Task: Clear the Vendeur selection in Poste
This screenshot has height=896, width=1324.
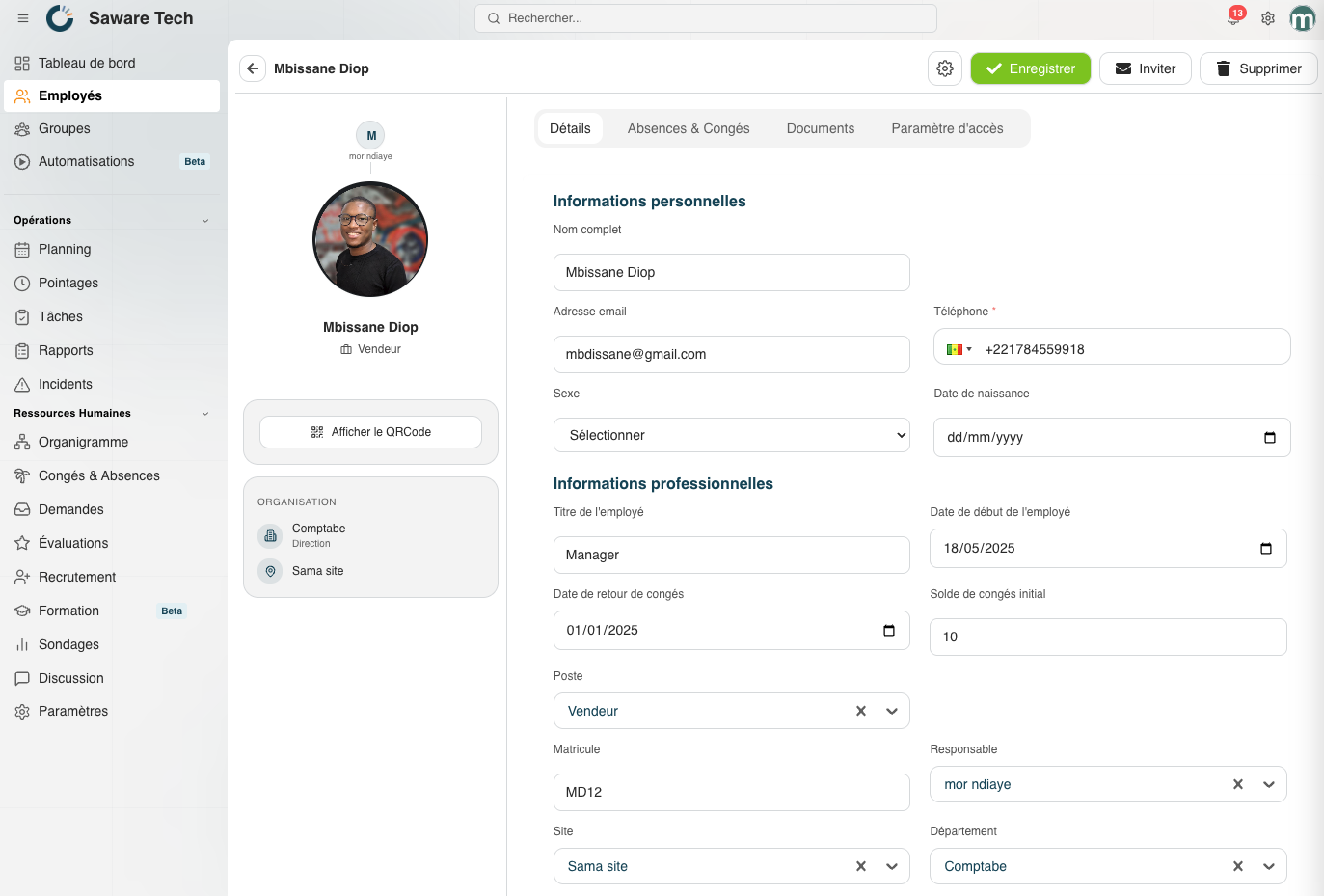Action: point(861,711)
